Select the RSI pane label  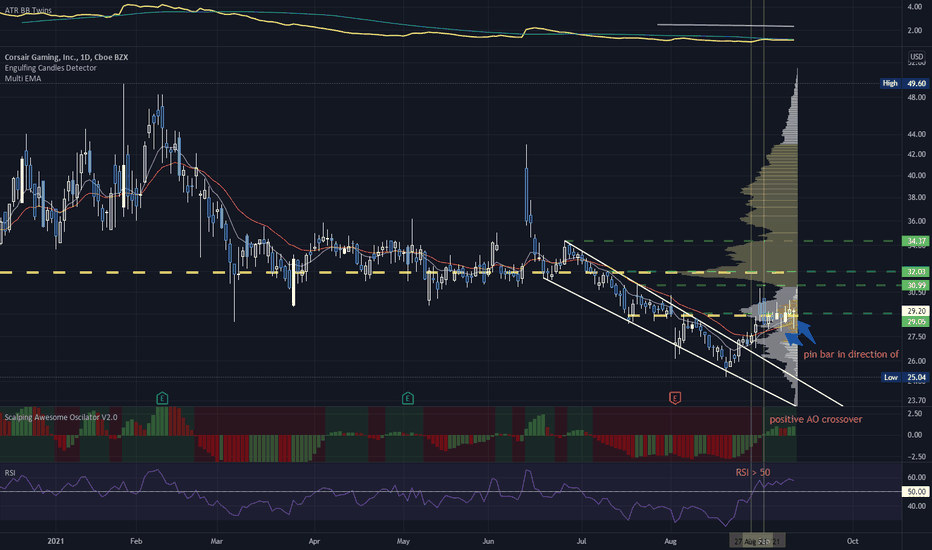click(x=10, y=473)
